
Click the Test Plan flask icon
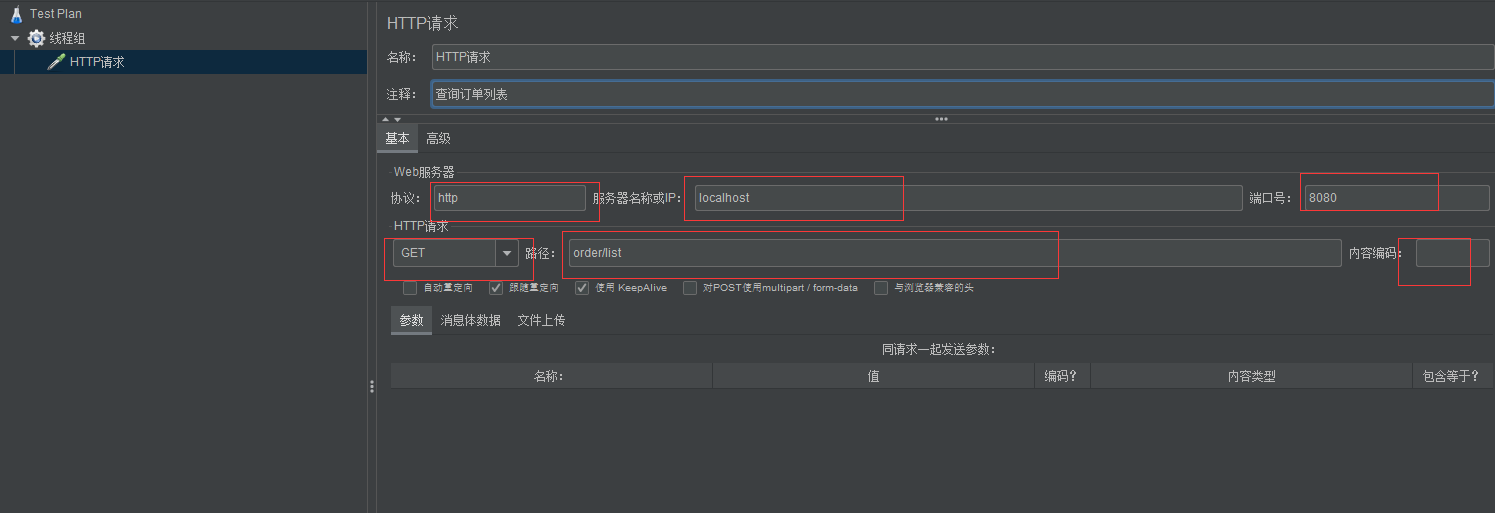click(x=16, y=14)
